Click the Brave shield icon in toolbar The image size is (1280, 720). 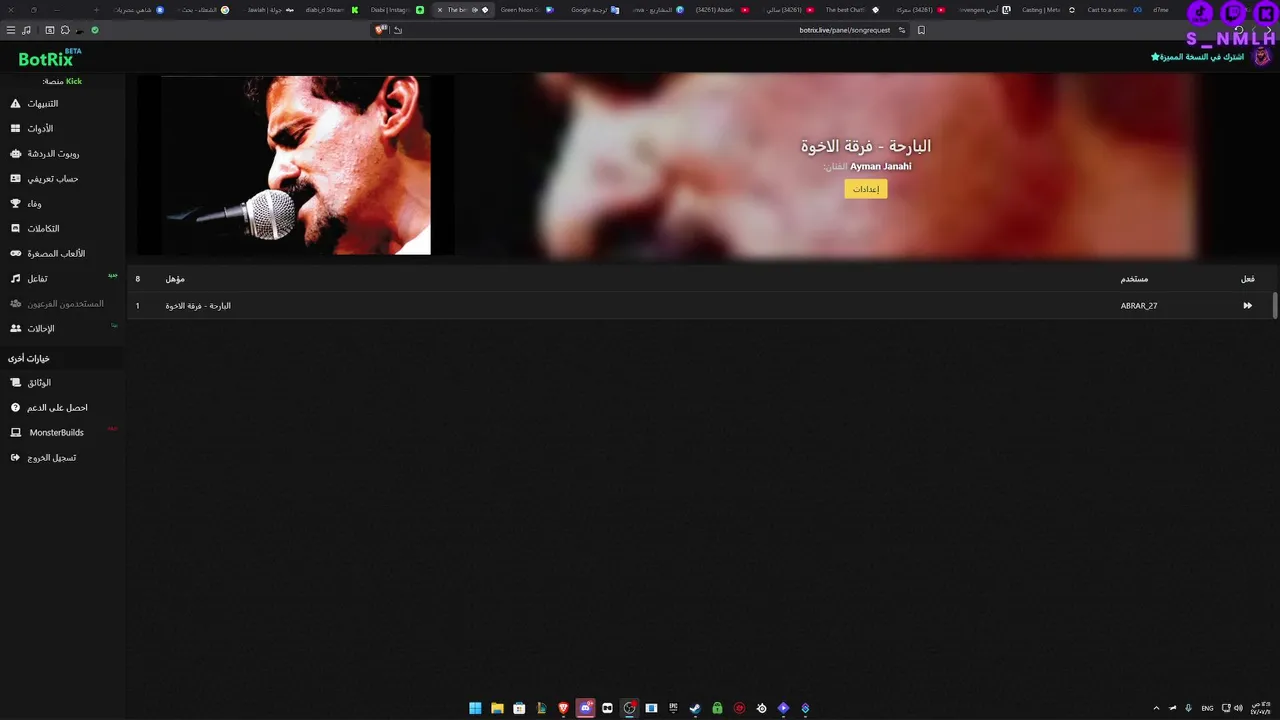[x=381, y=30]
